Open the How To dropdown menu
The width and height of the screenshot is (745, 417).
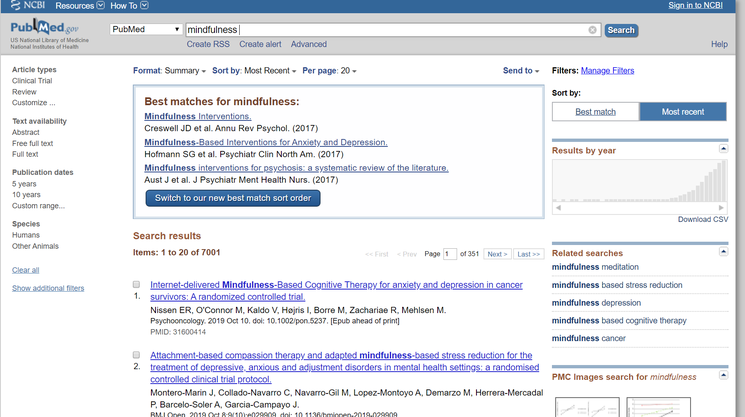[x=129, y=6]
